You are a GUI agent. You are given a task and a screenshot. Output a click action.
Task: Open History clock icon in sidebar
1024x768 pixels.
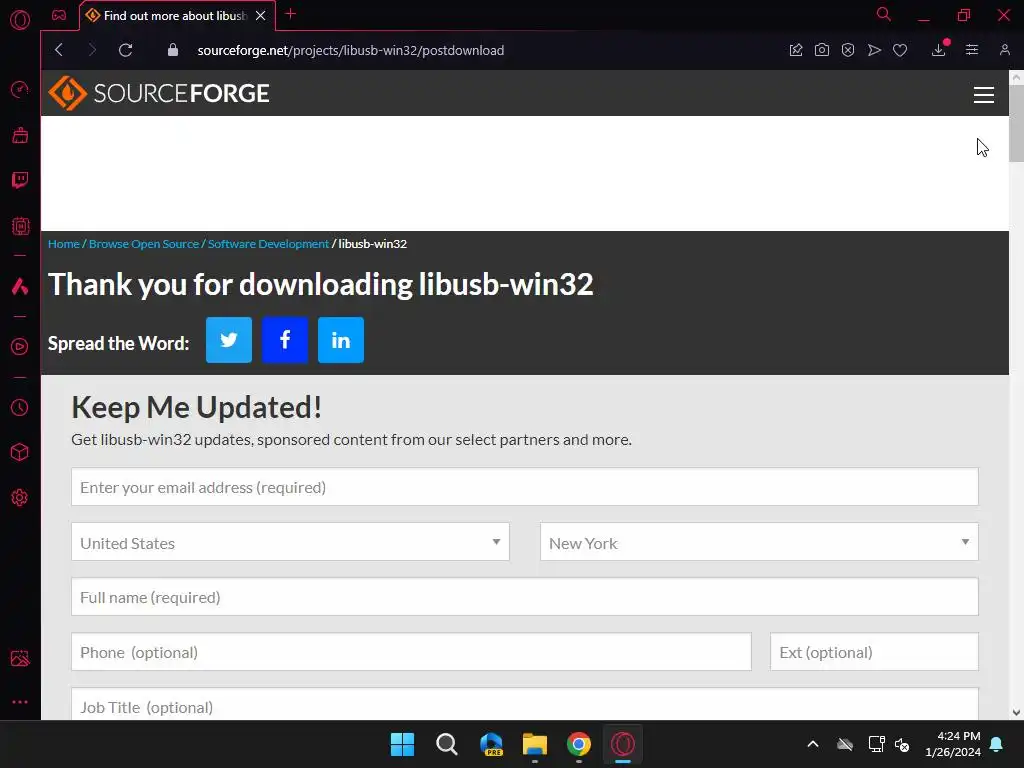point(20,408)
